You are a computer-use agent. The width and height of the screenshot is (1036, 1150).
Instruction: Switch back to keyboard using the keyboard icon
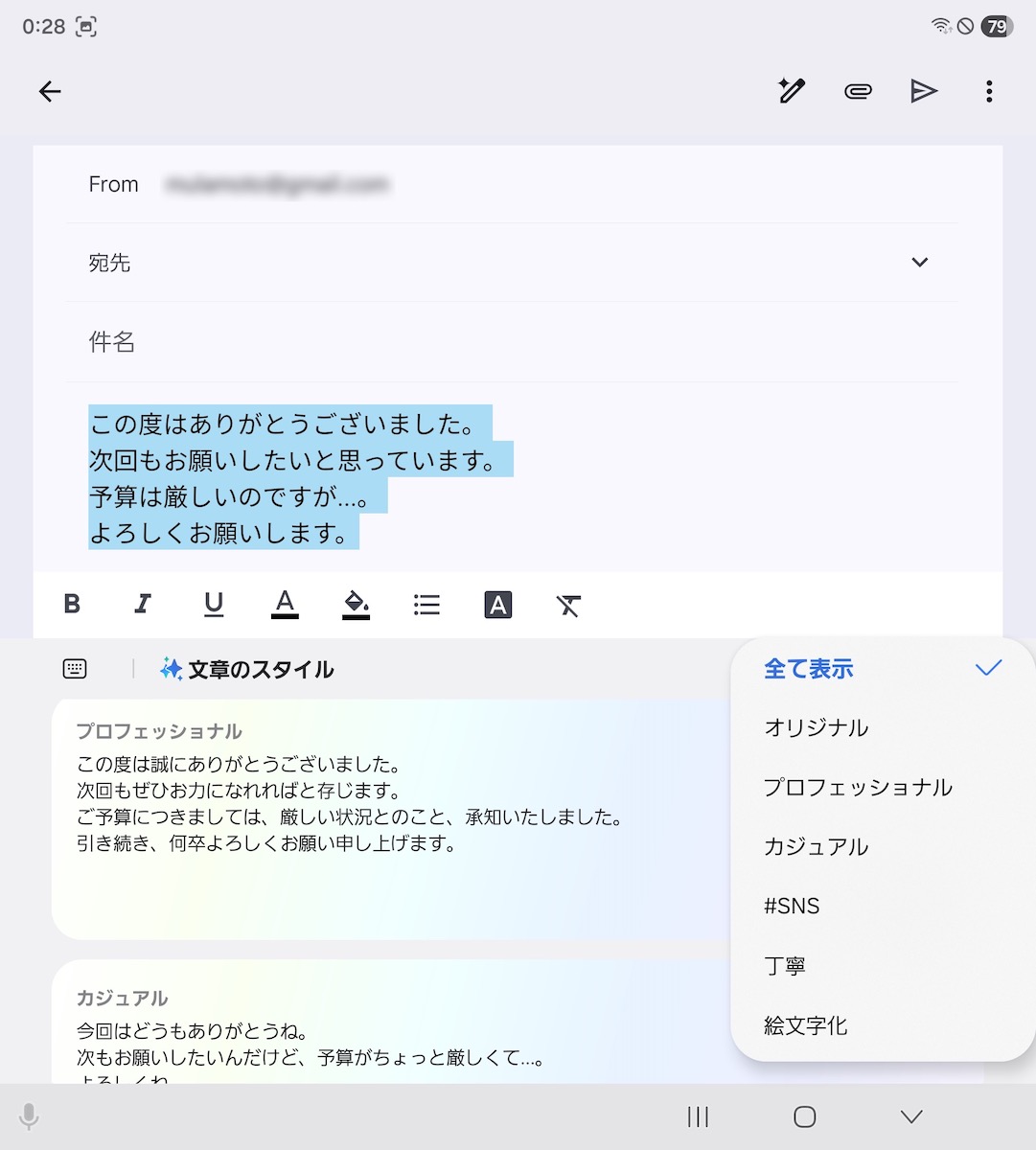click(x=75, y=669)
